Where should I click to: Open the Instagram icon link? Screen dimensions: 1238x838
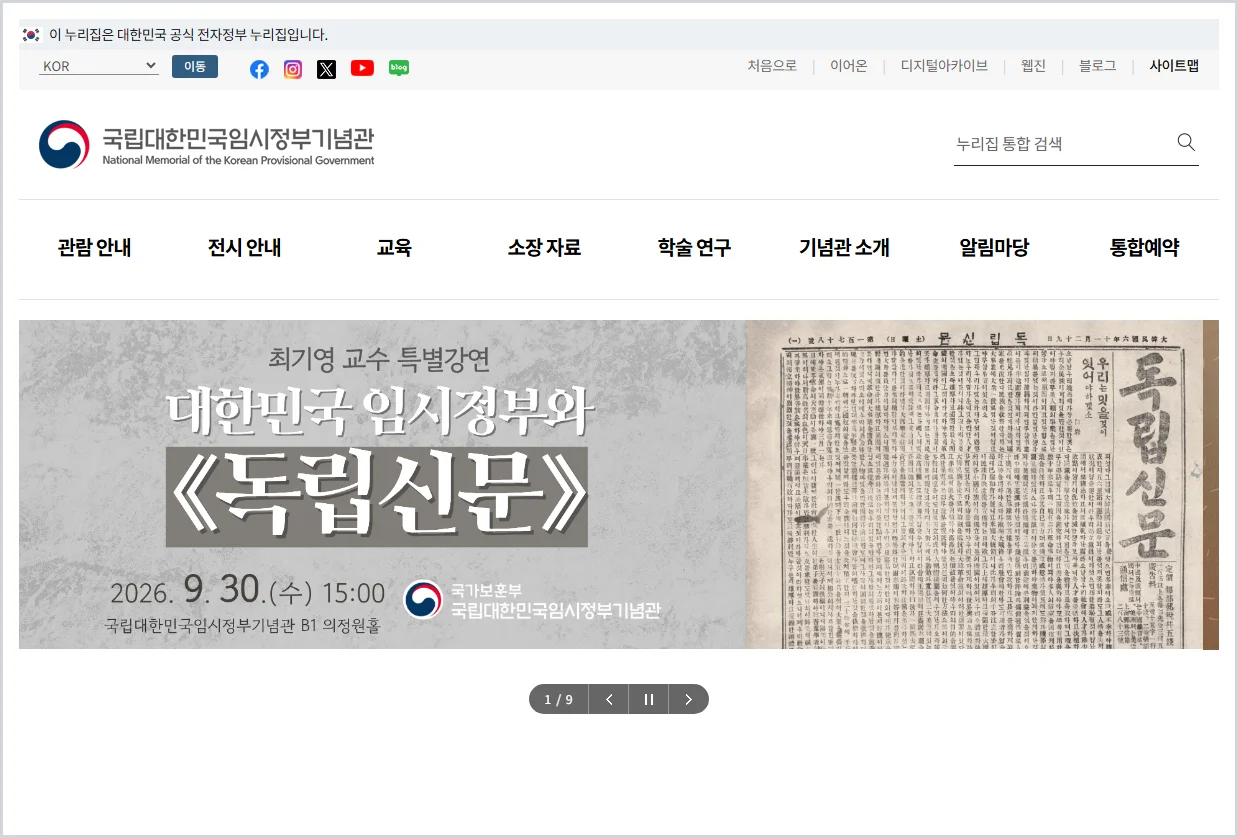coord(293,69)
